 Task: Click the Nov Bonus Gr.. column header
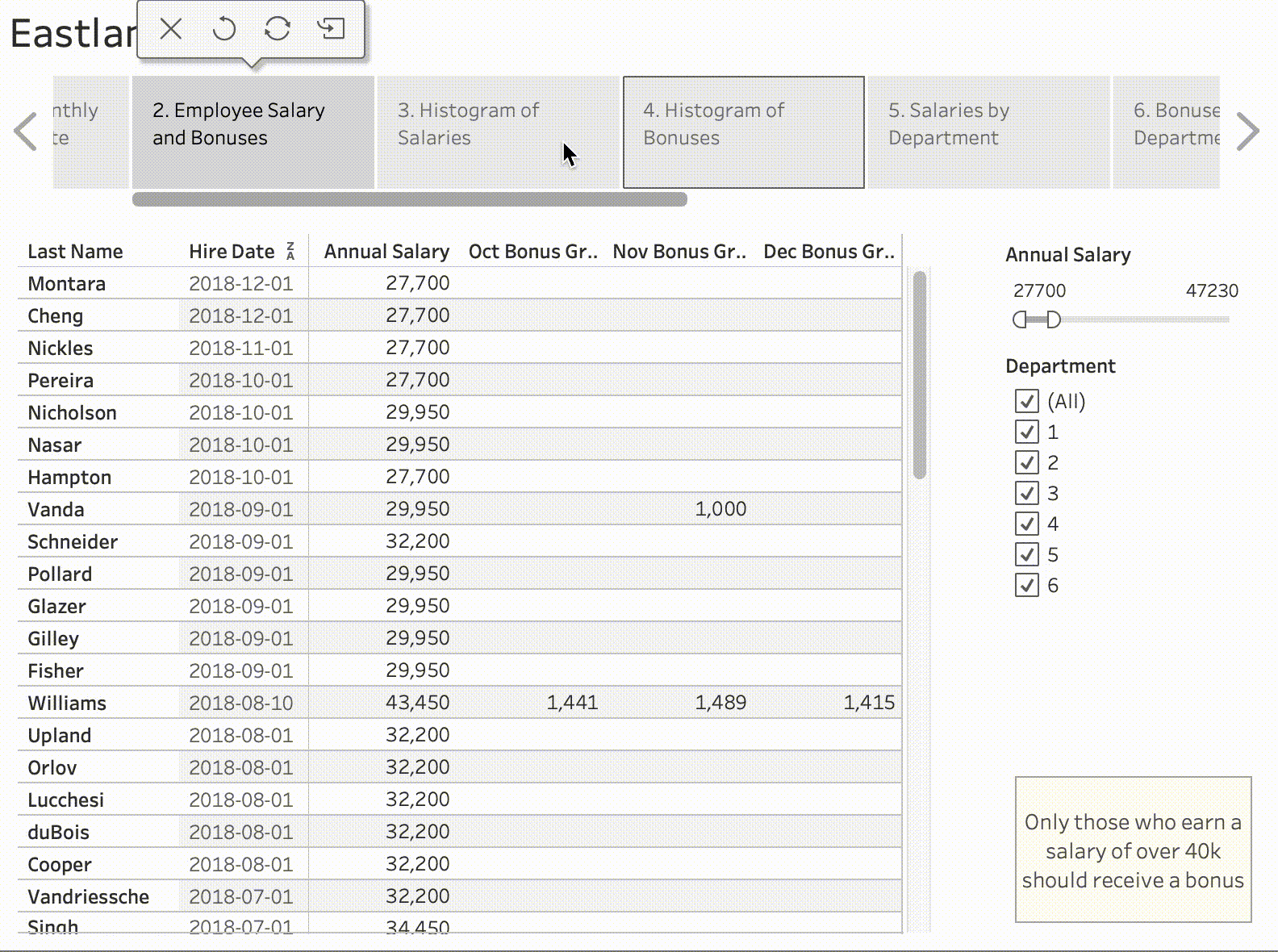[x=679, y=252]
